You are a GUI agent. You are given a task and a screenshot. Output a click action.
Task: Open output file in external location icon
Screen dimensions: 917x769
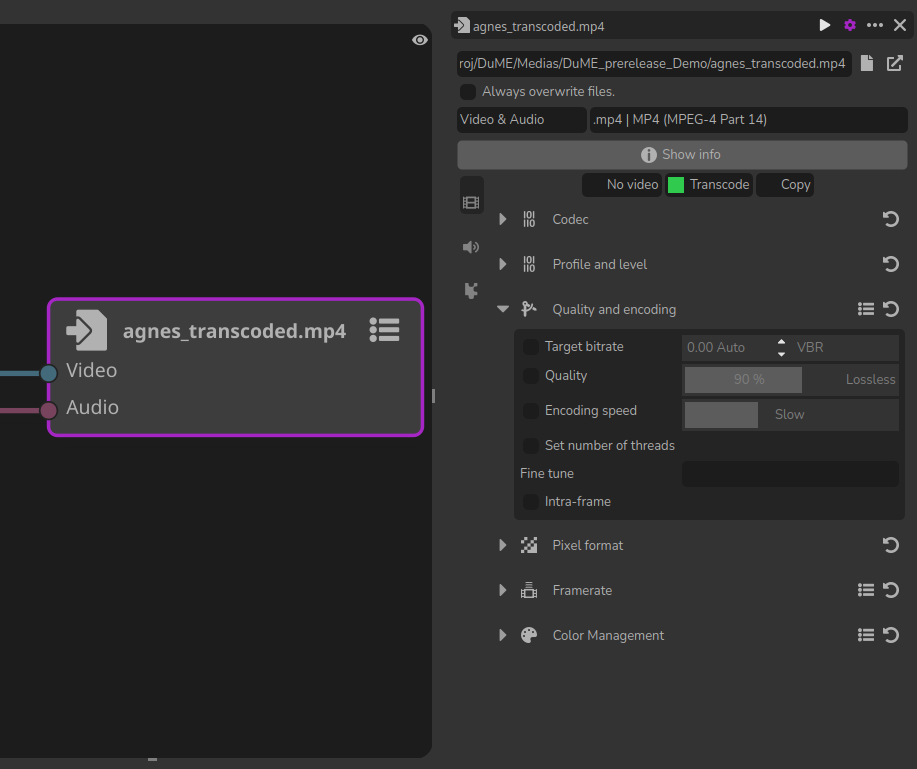pos(895,64)
